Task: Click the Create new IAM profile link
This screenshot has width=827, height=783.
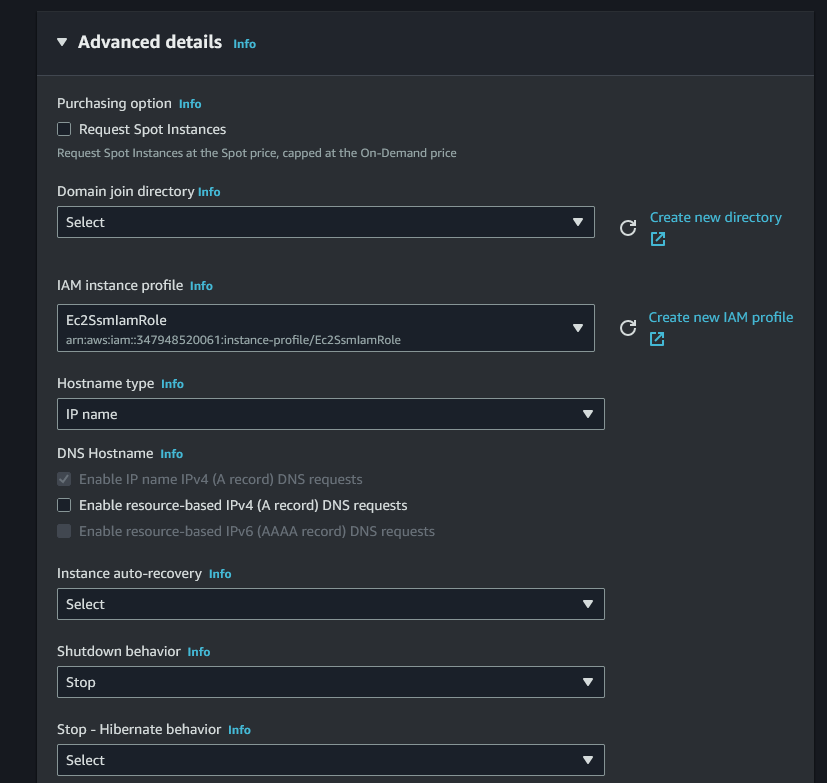Action: coord(720,317)
